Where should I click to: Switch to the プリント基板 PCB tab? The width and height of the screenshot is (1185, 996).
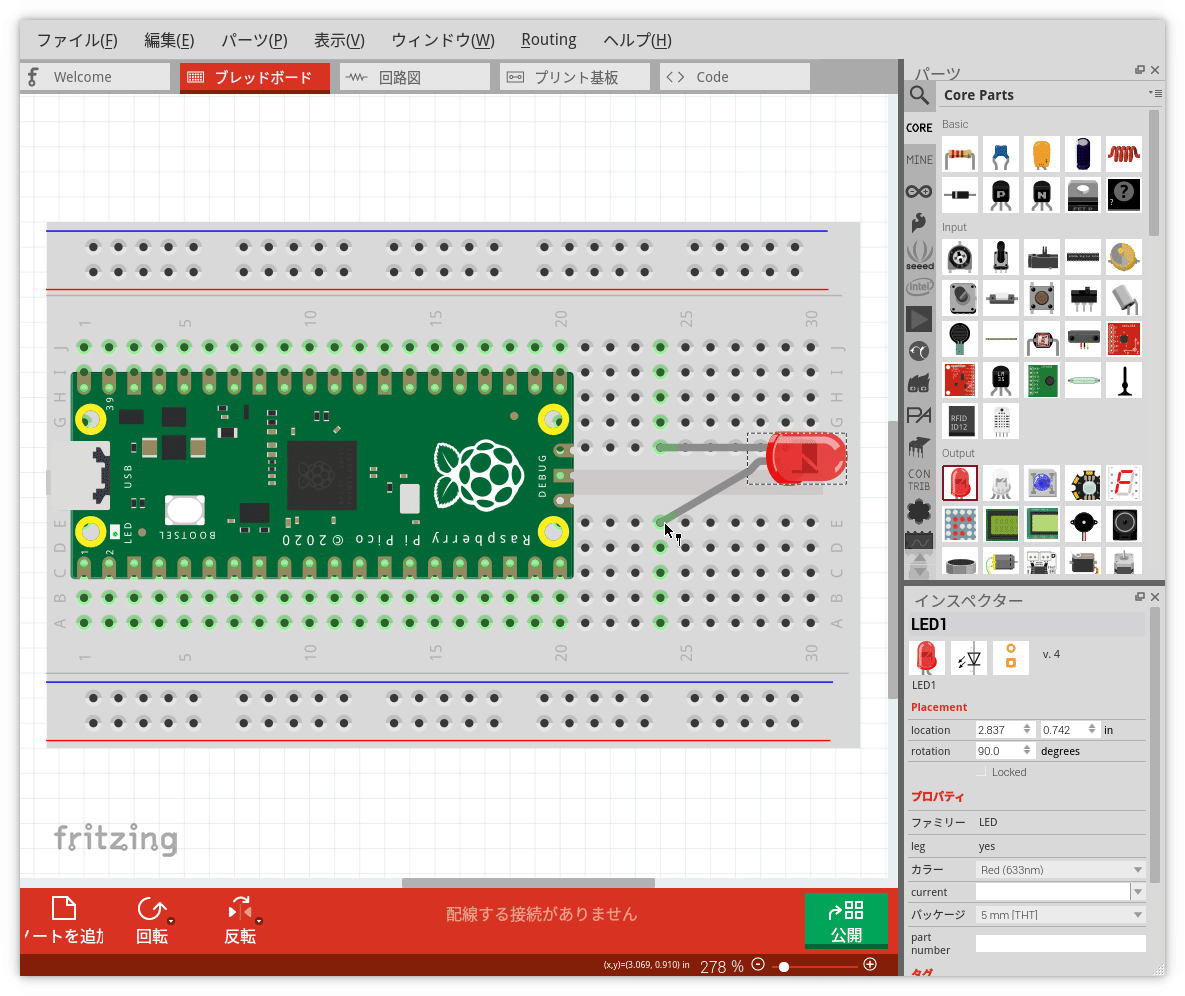[x=574, y=77]
